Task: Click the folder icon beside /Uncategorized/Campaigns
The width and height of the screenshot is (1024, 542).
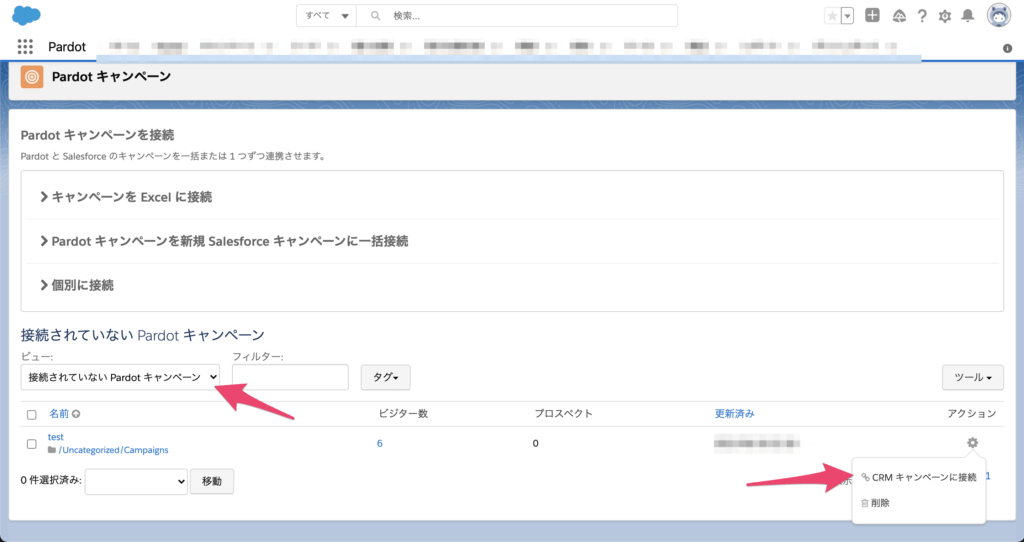Action: coord(52,450)
